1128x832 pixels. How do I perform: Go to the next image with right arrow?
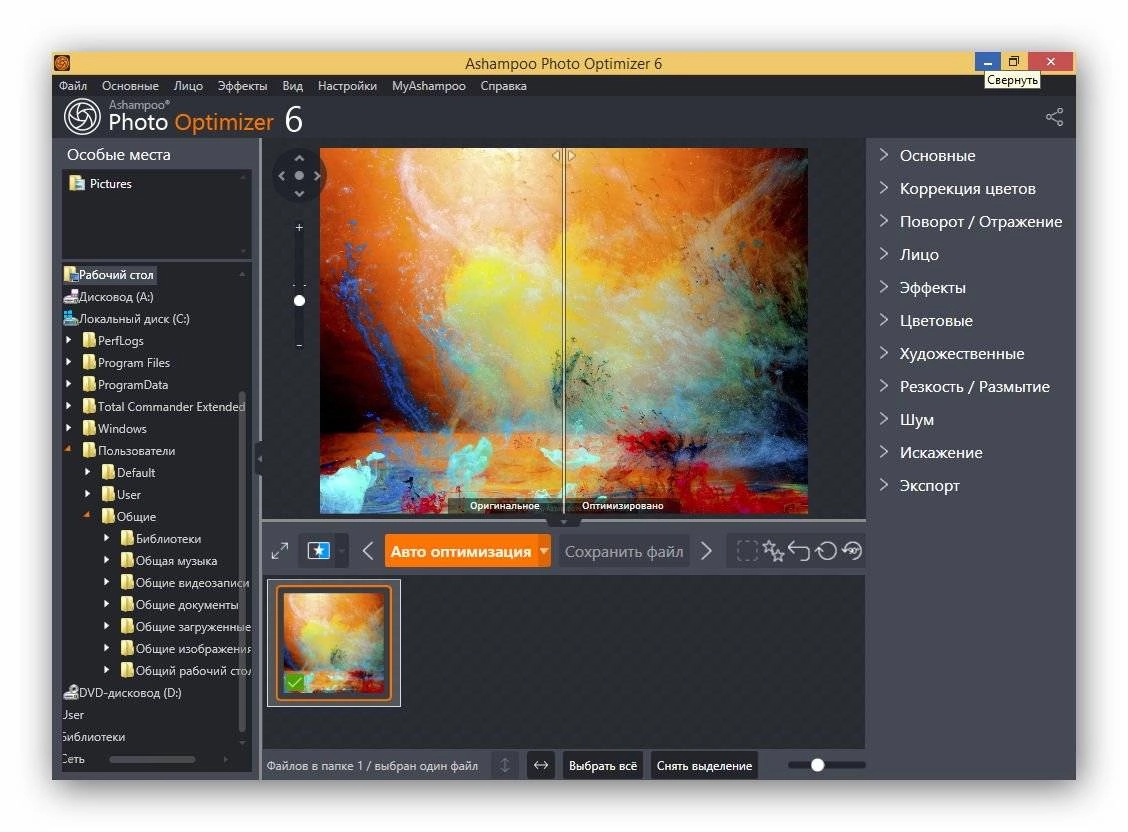pyautogui.click(x=706, y=552)
